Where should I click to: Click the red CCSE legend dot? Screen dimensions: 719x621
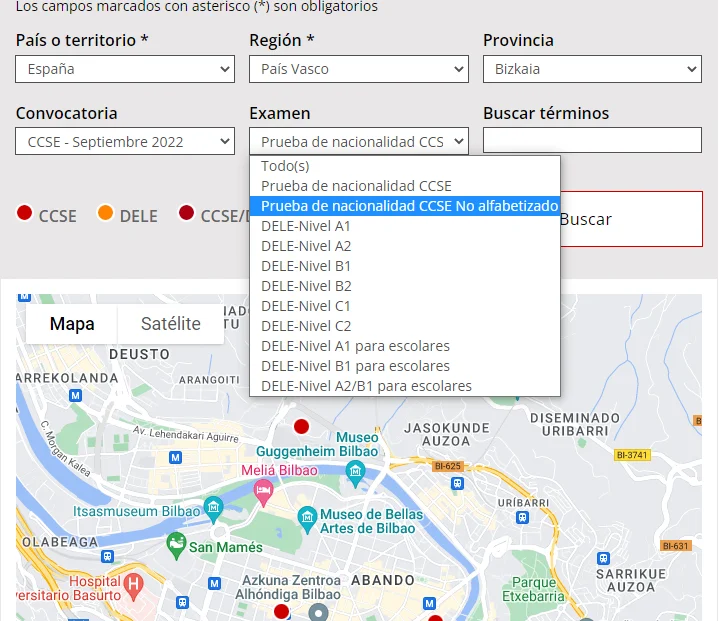(24, 213)
